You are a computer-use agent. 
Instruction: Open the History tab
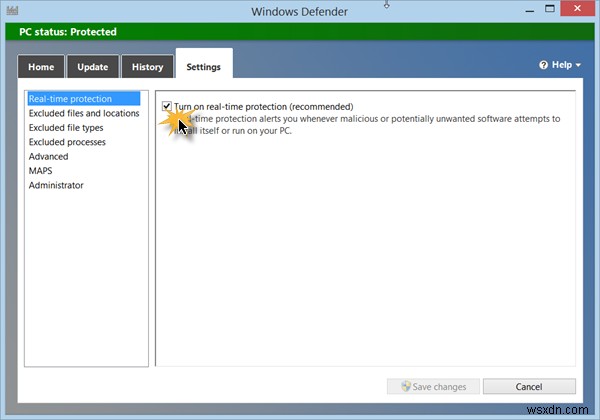point(147,67)
